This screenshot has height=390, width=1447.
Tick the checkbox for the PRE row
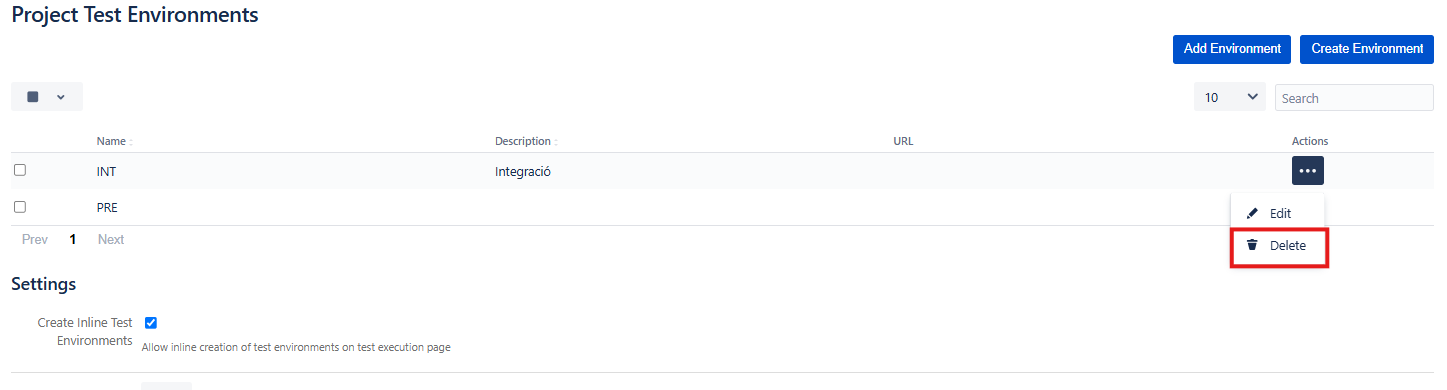tap(20, 206)
